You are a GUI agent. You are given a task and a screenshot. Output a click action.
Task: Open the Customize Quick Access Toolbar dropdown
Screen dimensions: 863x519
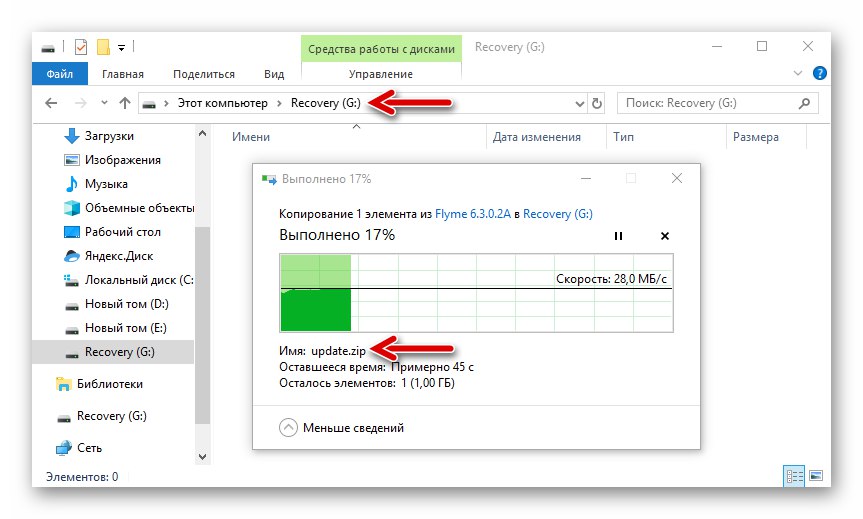(122, 48)
